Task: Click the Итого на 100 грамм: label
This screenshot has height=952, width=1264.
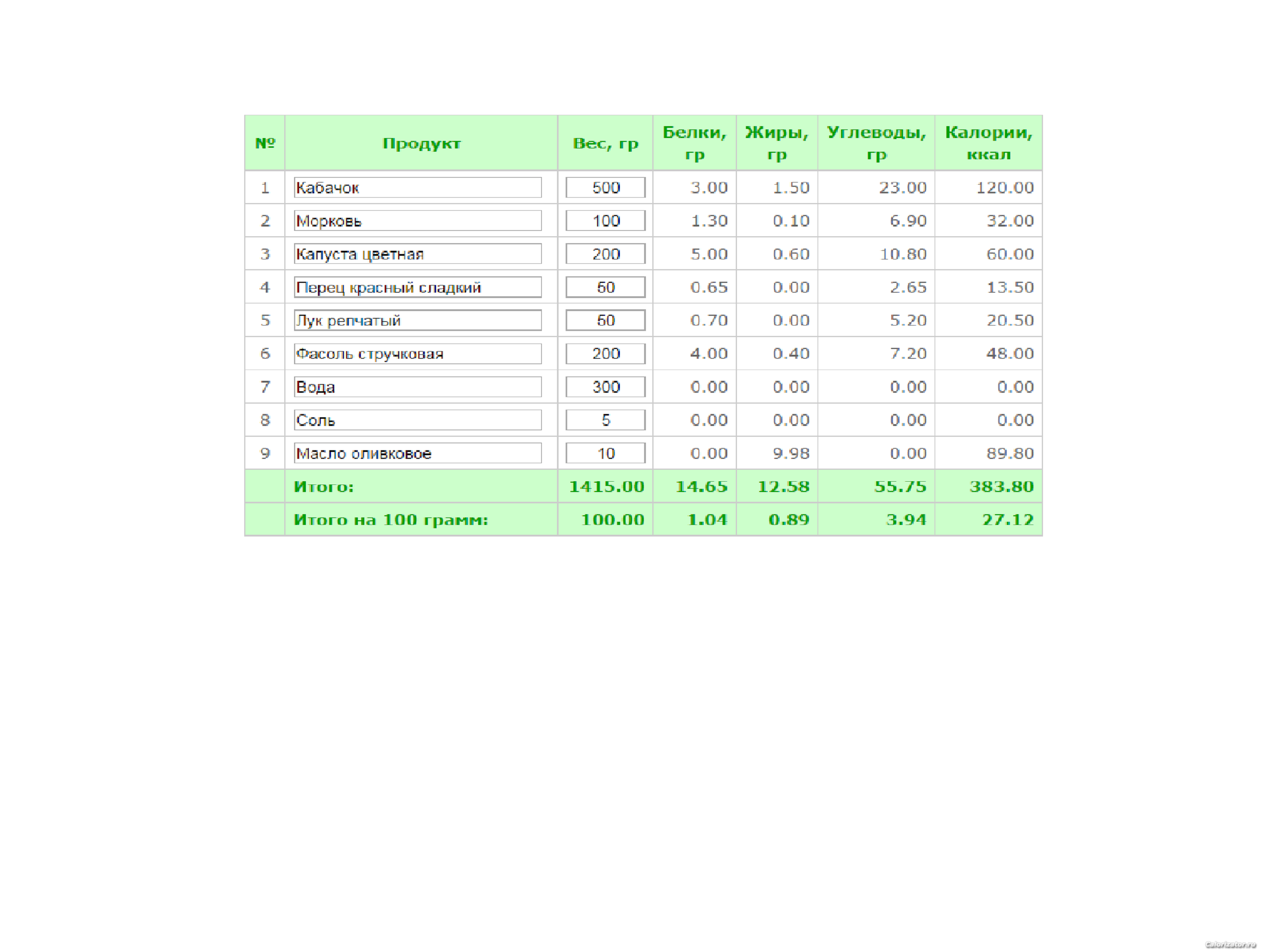Action: pos(391,520)
